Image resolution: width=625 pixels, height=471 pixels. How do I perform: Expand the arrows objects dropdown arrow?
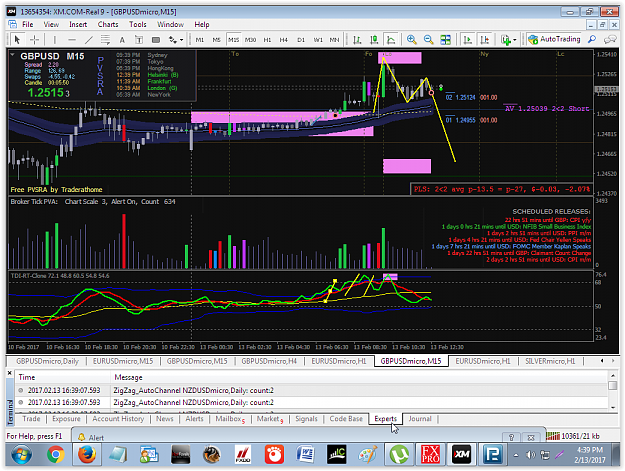point(181,40)
